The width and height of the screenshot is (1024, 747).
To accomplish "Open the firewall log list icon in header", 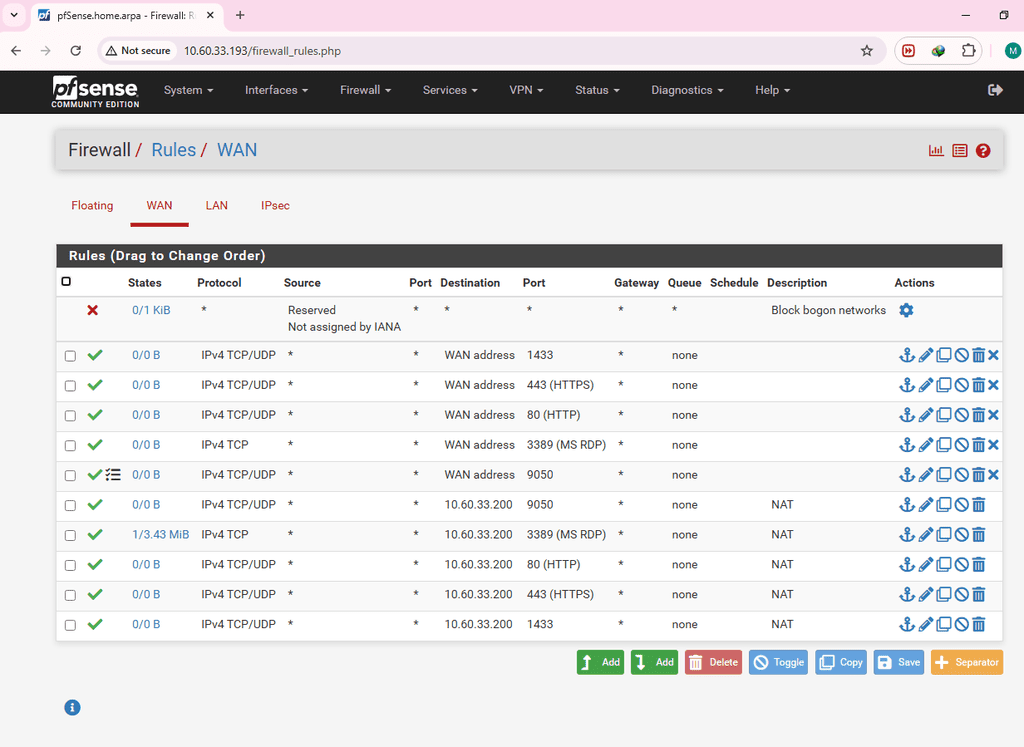I will 960,151.
